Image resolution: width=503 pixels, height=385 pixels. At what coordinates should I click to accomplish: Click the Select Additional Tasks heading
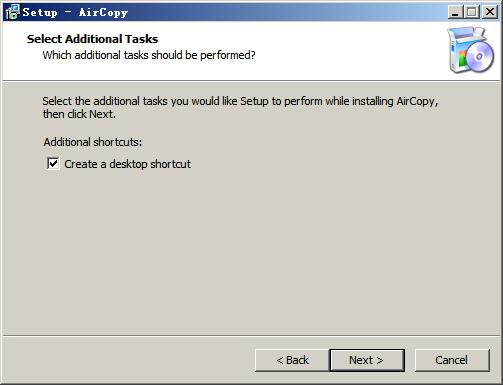pyautogui.click(x=92, y=39)
